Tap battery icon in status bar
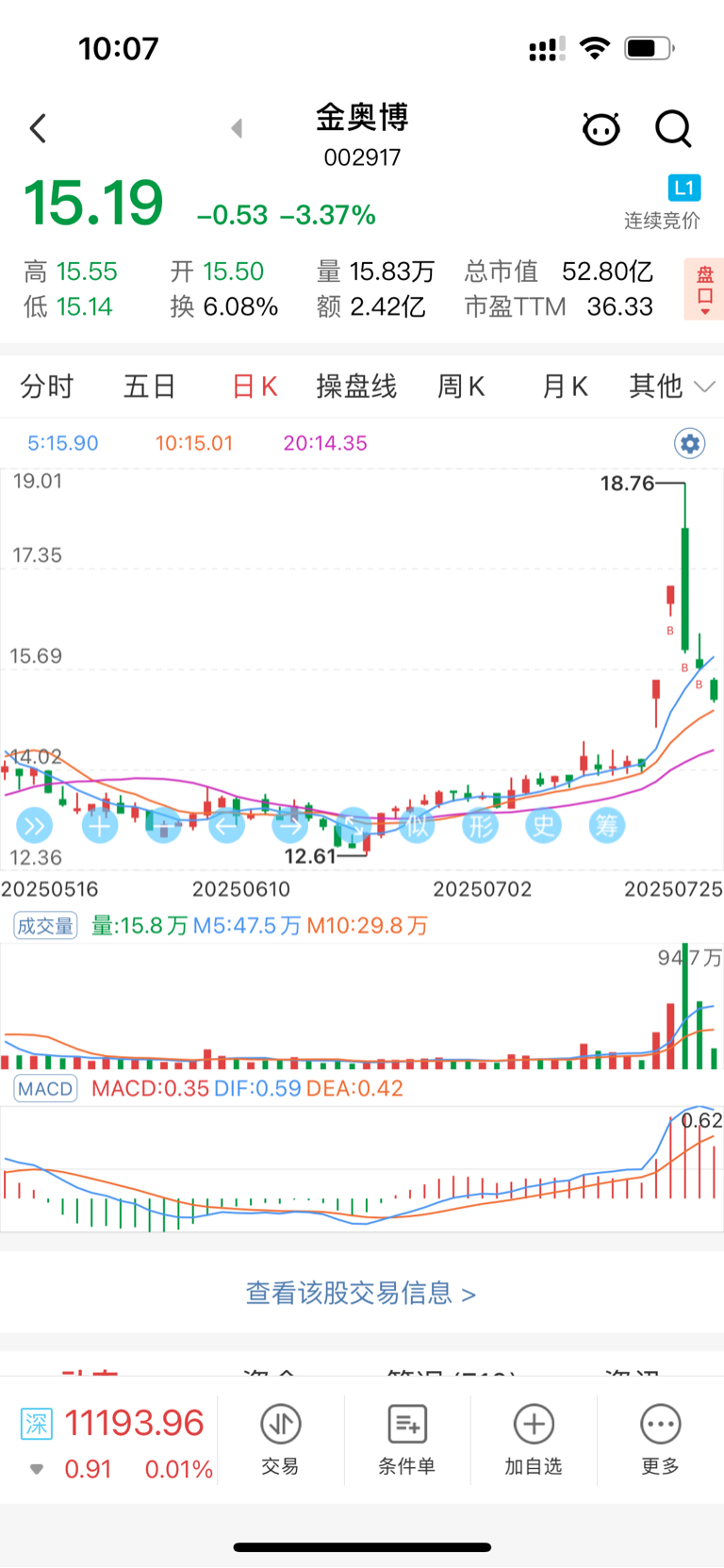724x1568 pixels. click(650, 48)
